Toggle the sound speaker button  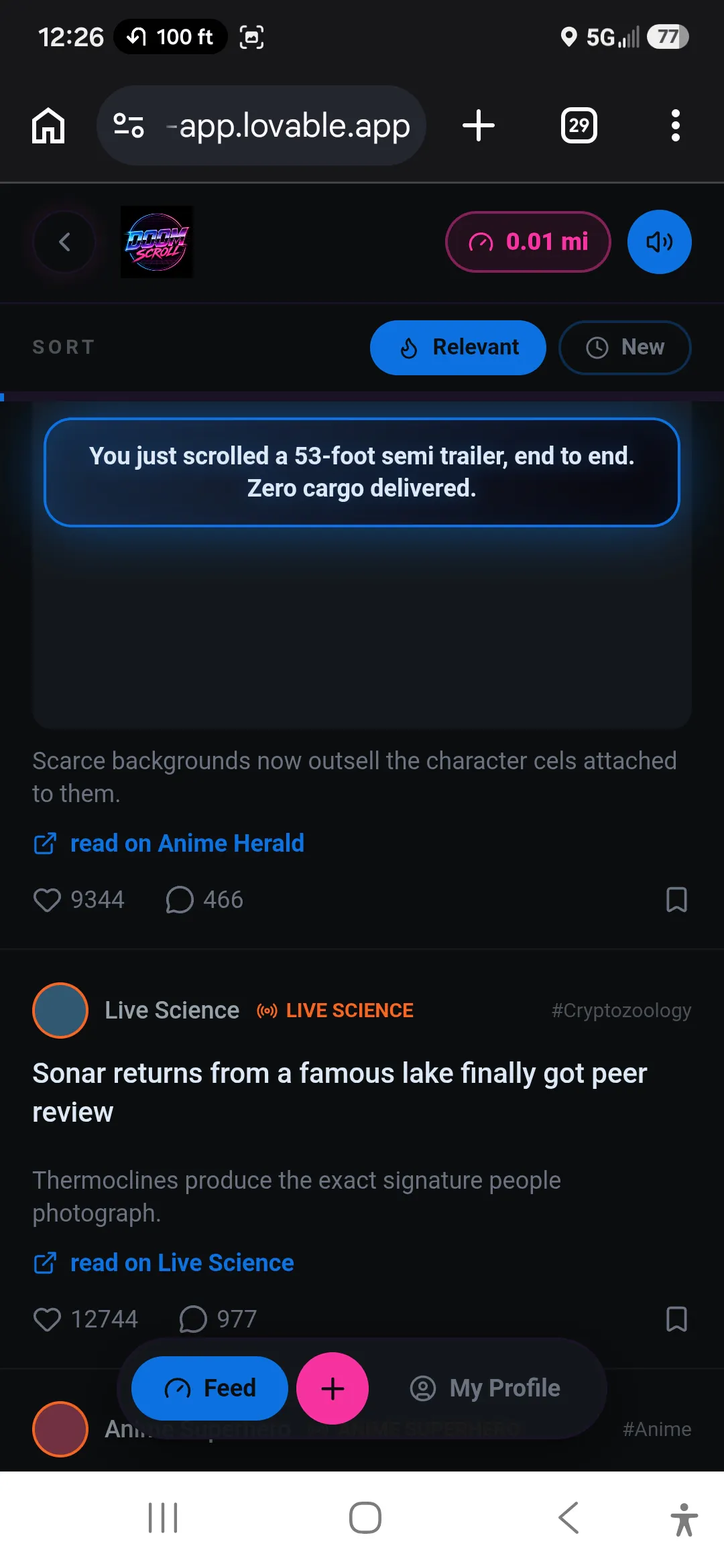click(x=660, y=242)
